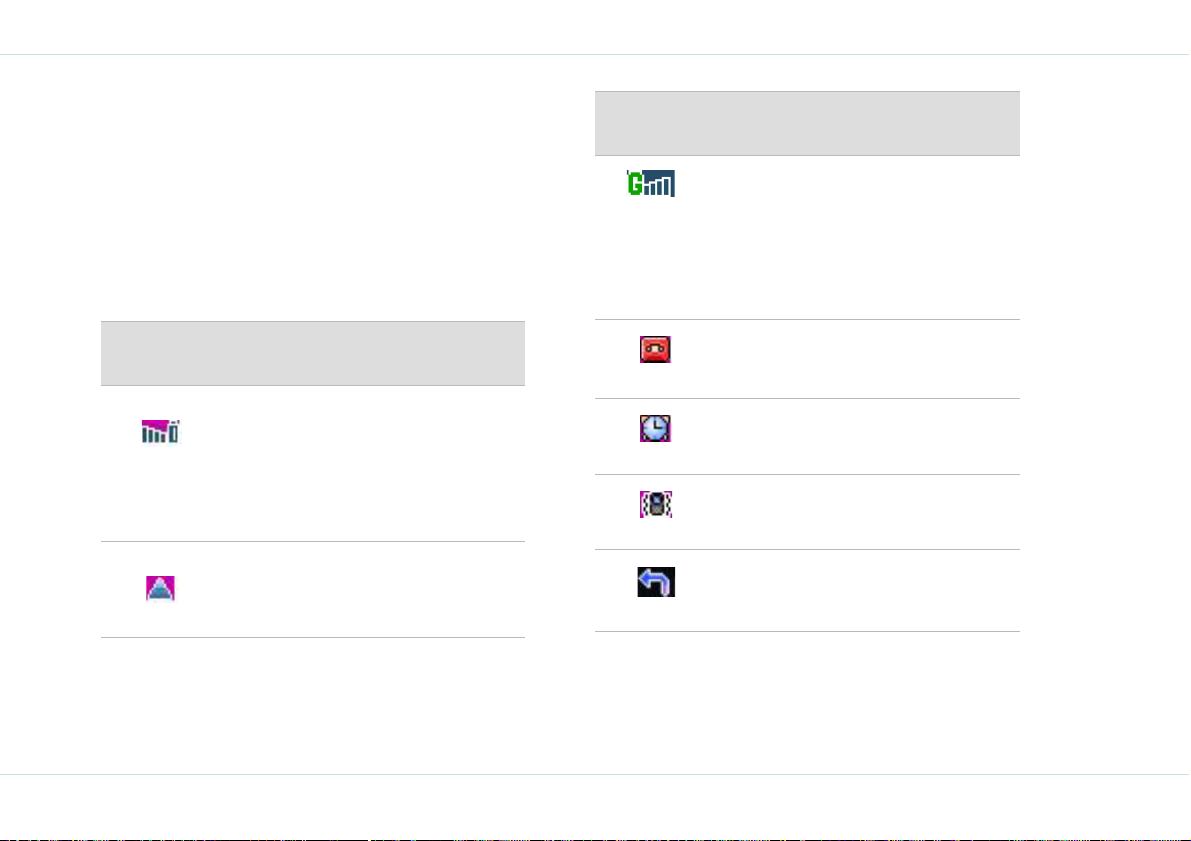The width and height of the screenshot is (1191, 841).
Task: Click the vibrating phone icon
Action: click(x=656, y=504)
